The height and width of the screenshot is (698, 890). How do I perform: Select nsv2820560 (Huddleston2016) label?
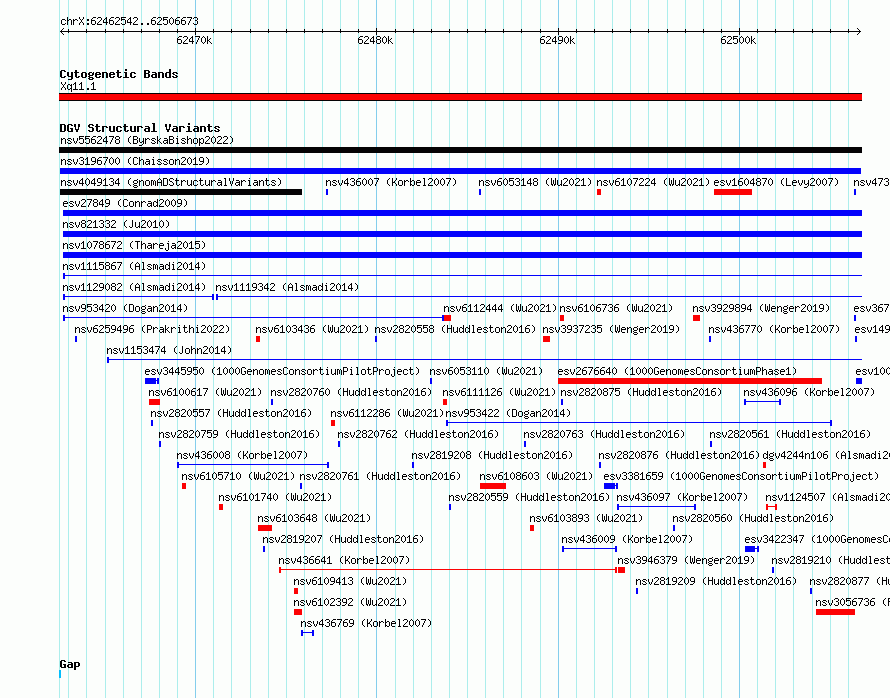[753, 518]
